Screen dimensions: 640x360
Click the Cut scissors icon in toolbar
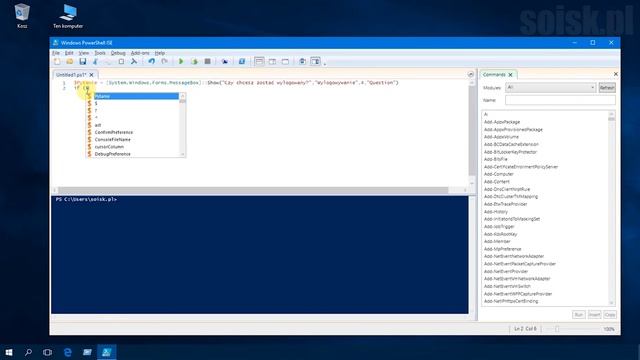(96, 62)
